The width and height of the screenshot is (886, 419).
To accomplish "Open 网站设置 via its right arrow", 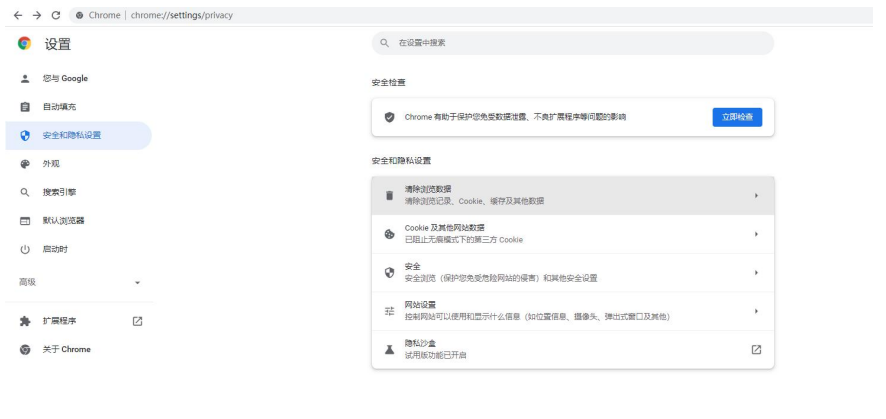I will pyautogui.click(x=756, y=311).
